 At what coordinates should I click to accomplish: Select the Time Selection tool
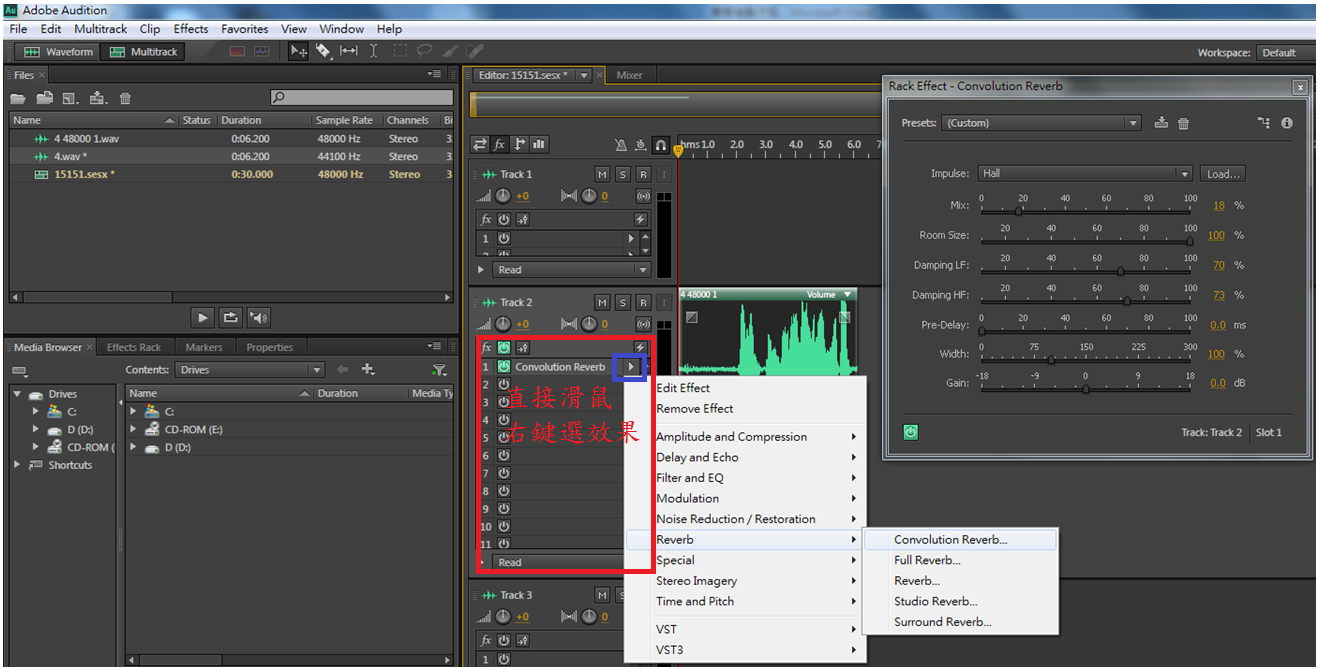coord(374,51)
